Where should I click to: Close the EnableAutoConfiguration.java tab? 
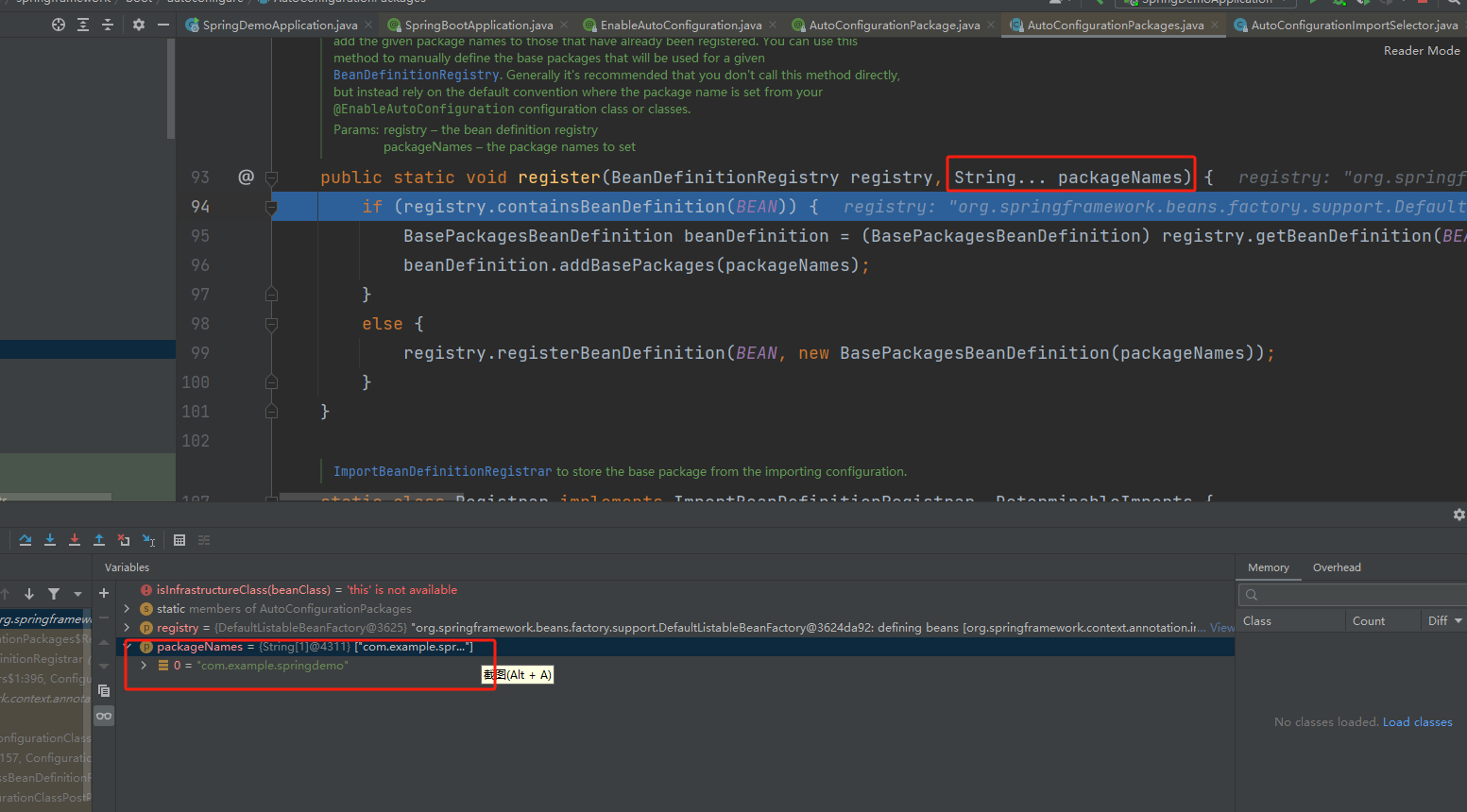[x=773, y=25]
